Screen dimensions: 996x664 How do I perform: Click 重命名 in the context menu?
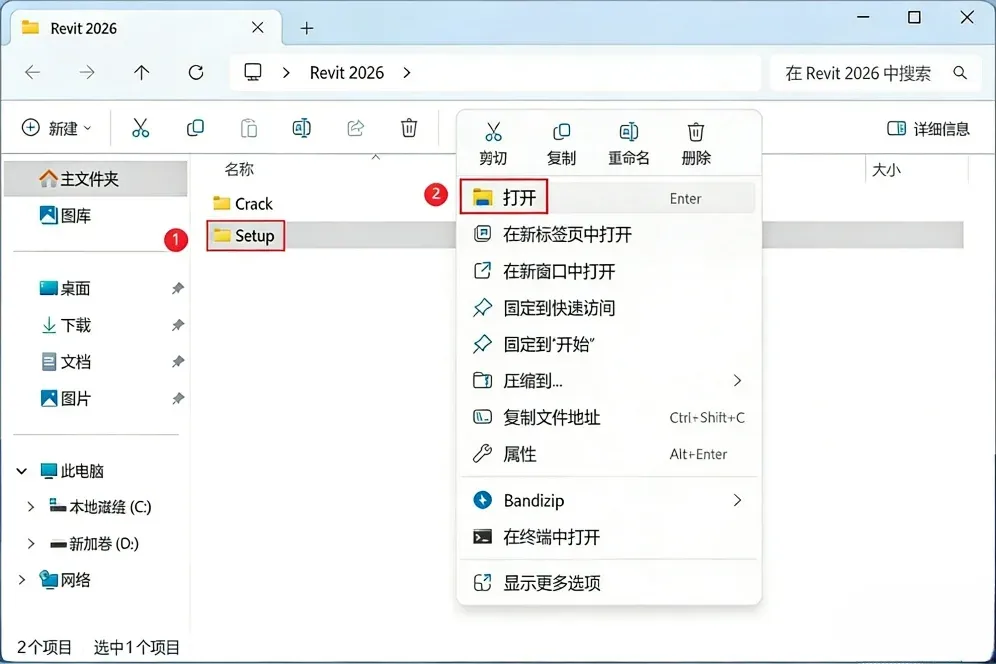click(x=629, y=144)
